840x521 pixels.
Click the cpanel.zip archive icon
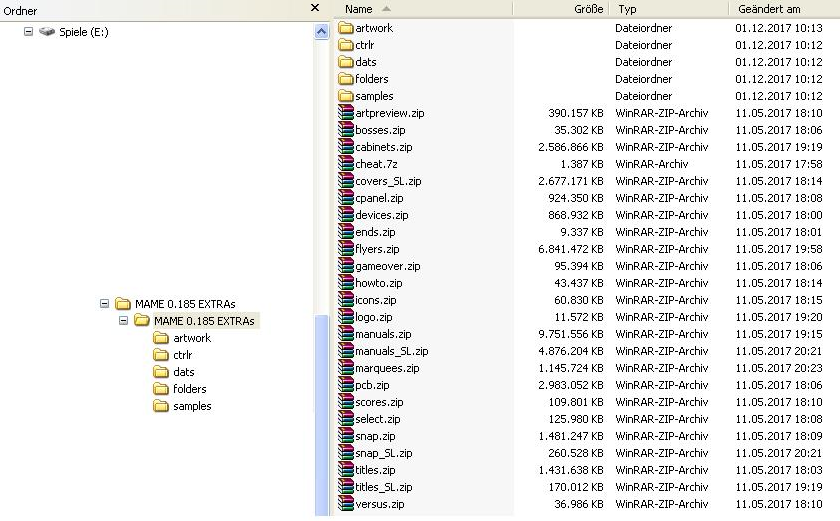(346, 198)
